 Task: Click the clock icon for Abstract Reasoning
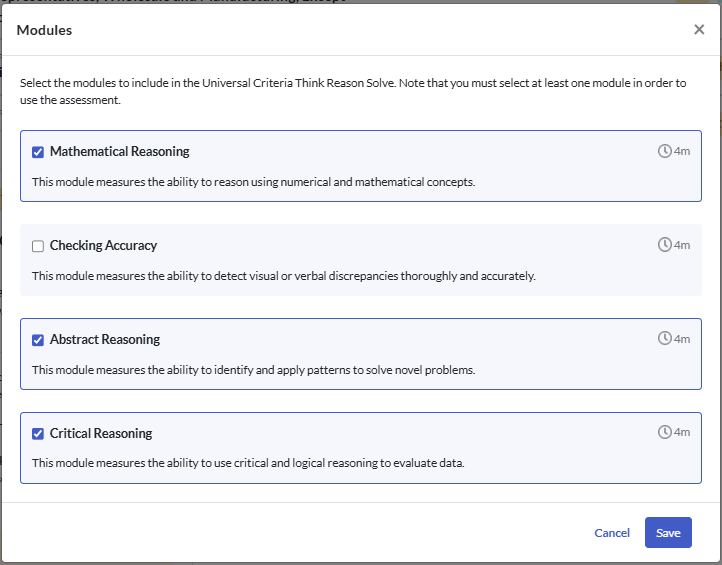pos(664,339)
